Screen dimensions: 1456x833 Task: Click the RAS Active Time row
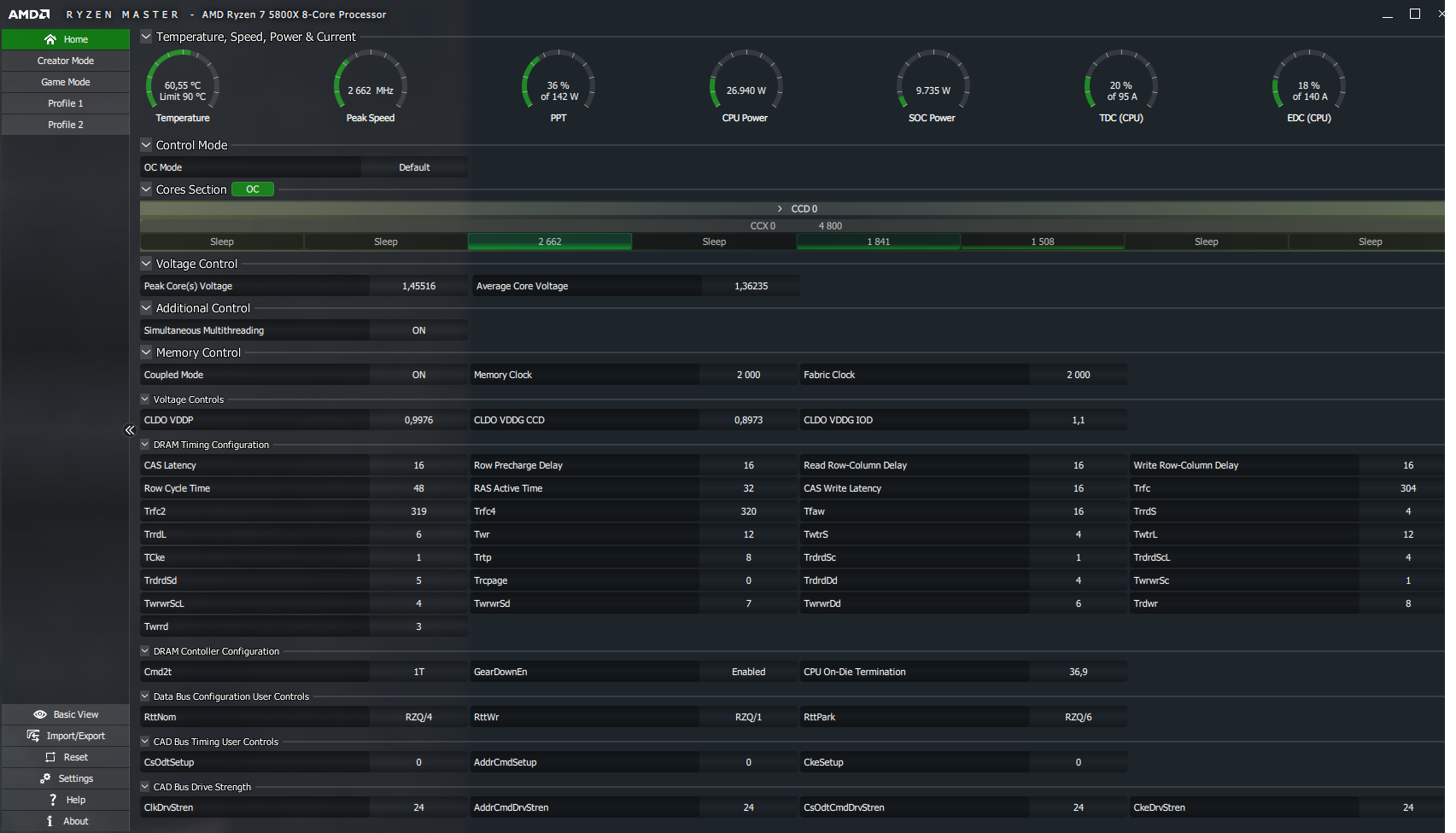pyautogui.click(x=634, y=488)
